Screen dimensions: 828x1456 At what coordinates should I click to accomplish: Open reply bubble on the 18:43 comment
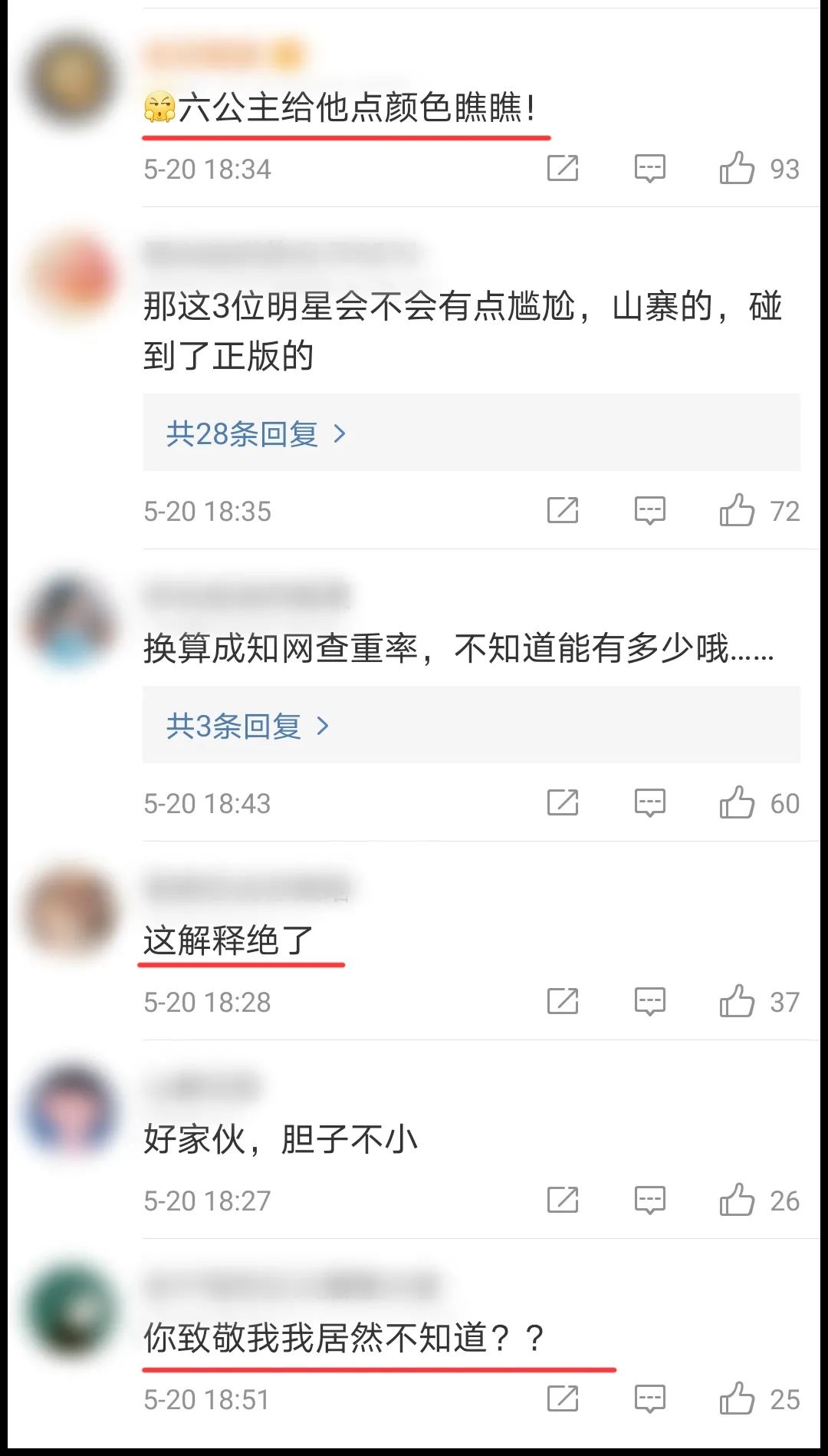[649, 802]
